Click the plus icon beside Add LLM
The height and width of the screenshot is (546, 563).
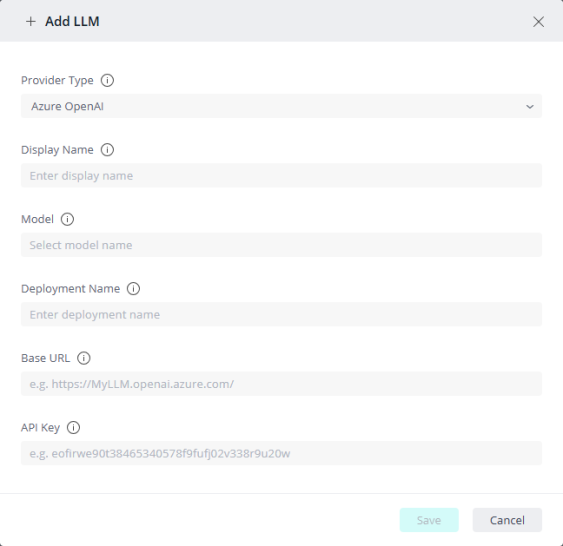point(31,22)
